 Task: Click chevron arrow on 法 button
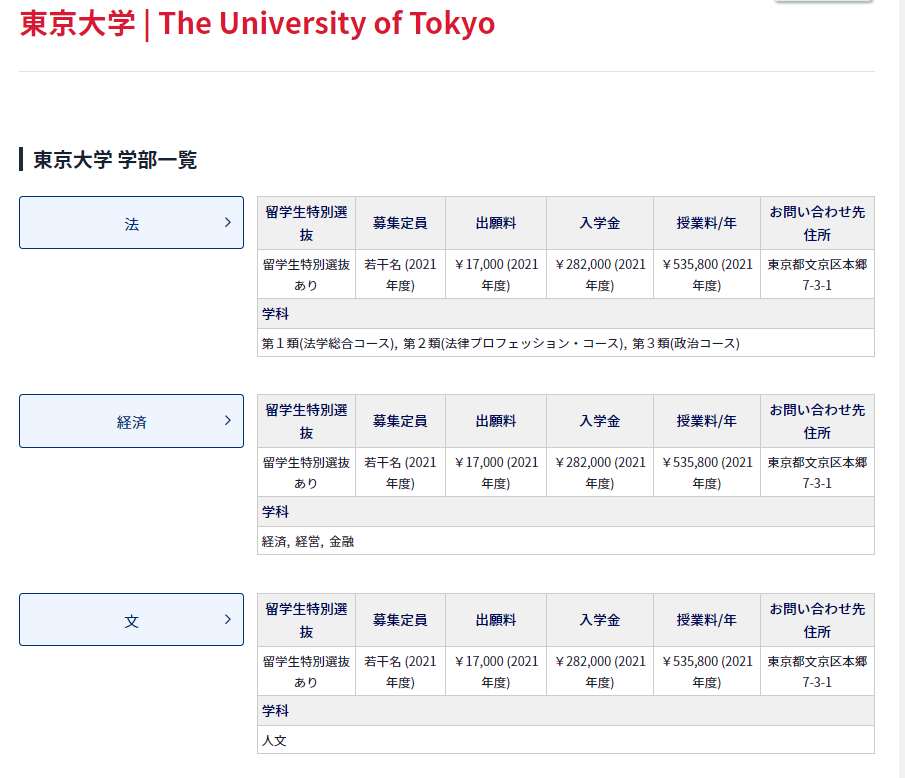click(x=227, y=223)
